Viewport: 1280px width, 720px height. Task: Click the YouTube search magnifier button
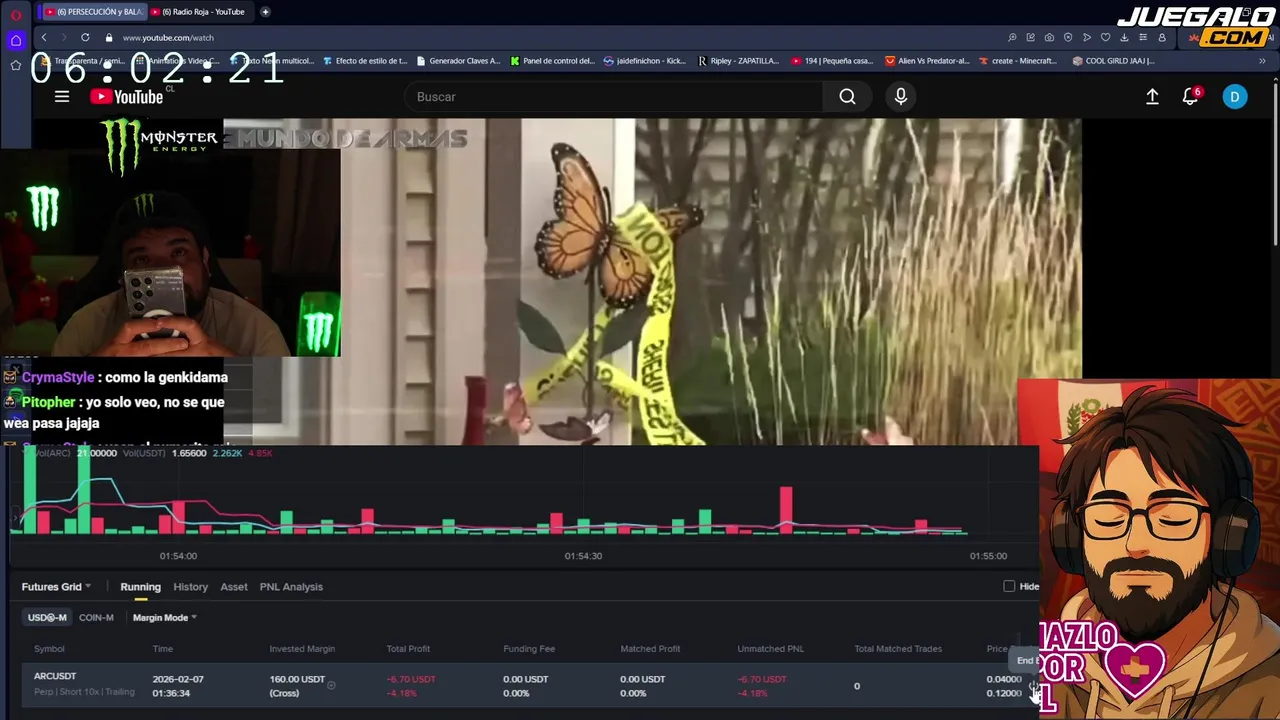pyautogui.click(x=847, y=97)
